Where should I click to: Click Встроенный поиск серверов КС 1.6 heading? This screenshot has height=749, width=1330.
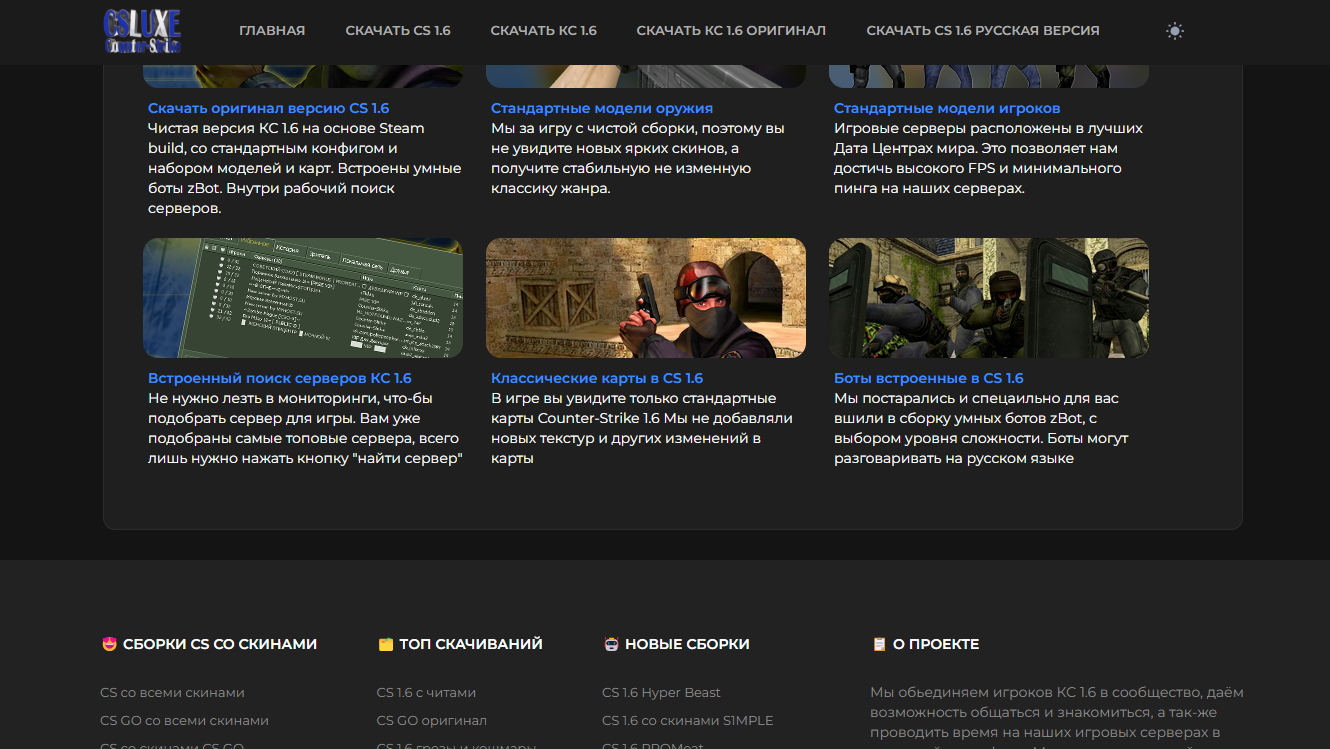coord(279,378)
